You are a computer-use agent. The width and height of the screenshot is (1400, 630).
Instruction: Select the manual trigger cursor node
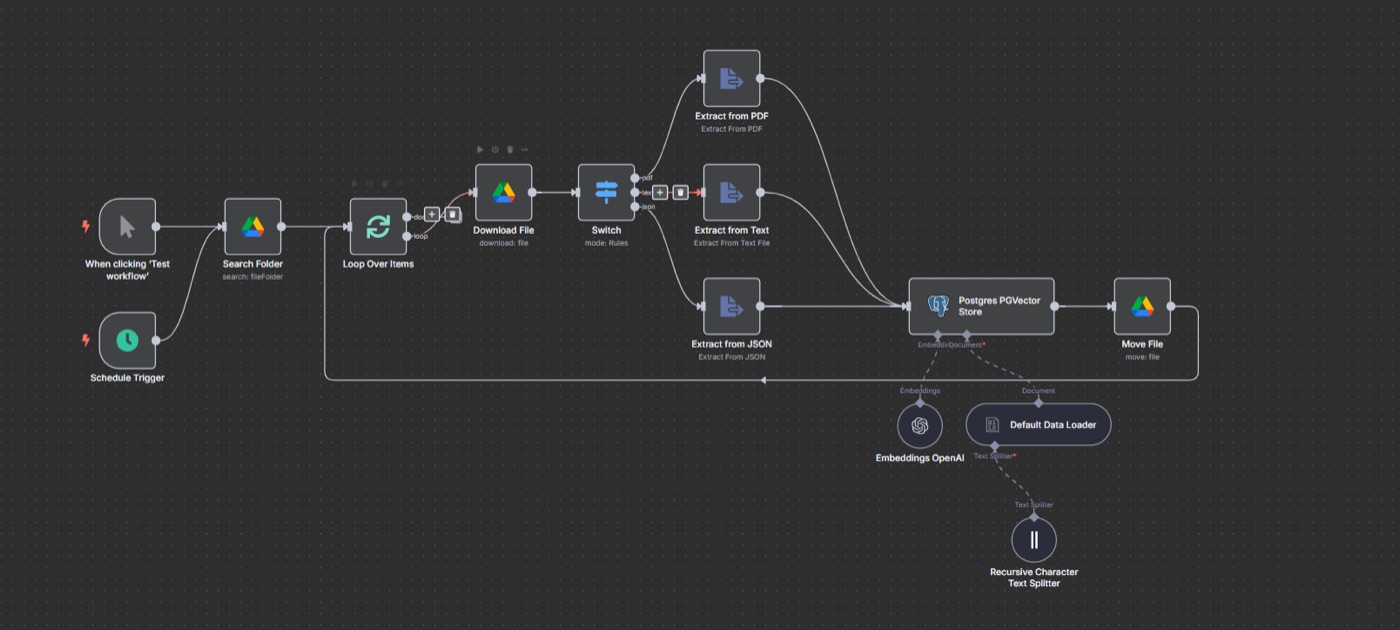pos(127,226)
